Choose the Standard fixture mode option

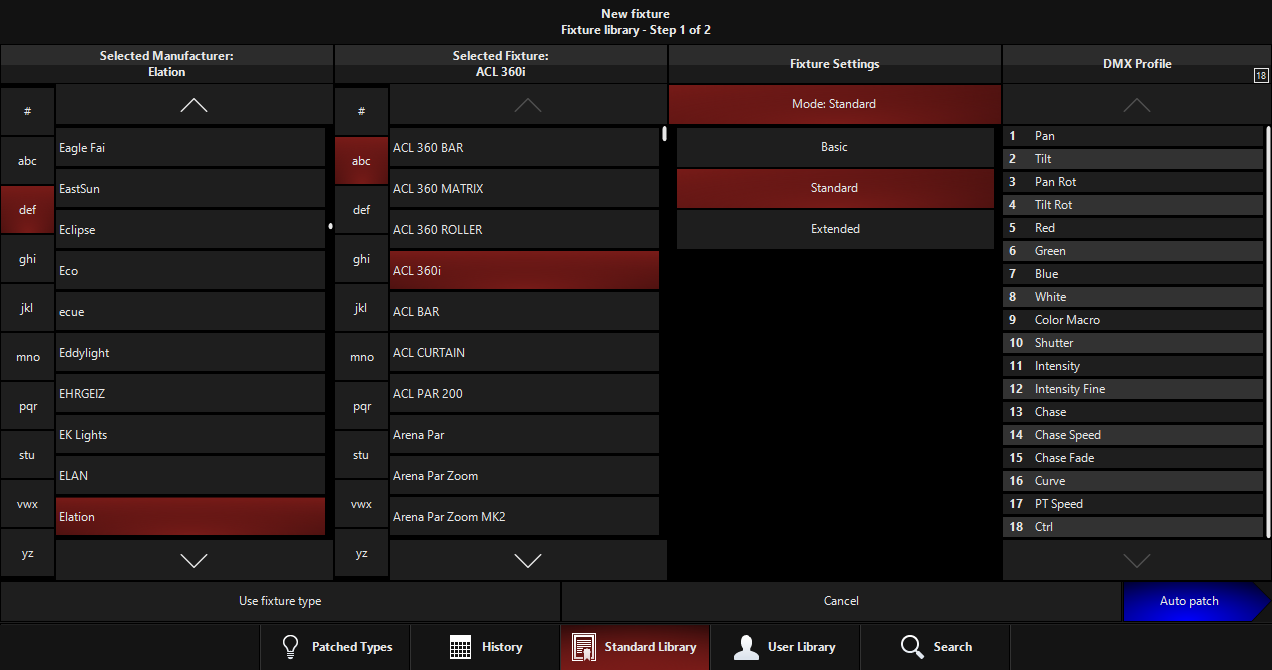tap(835, 188)
